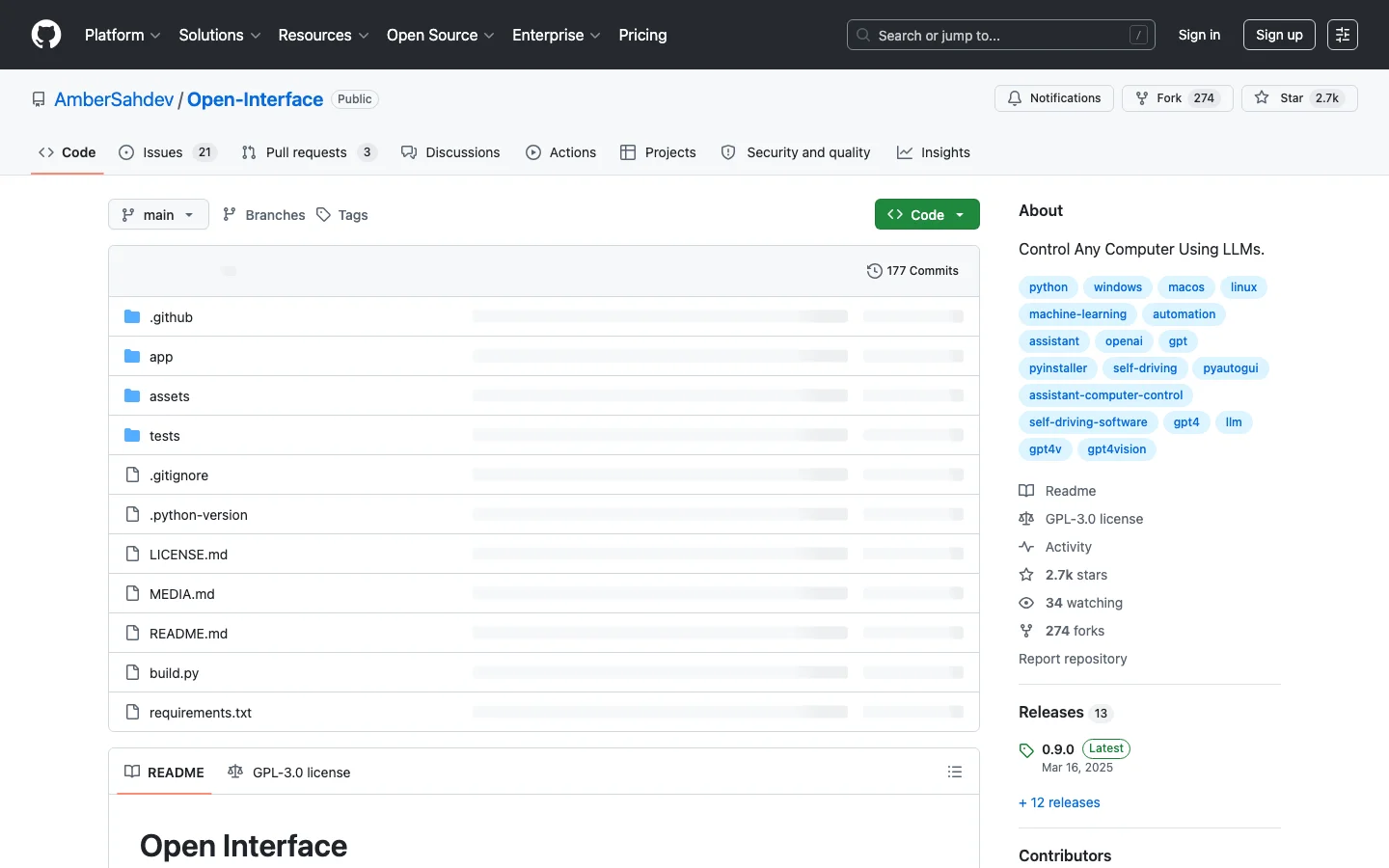Expand the Platform menu
Image resolution: width=1389 pixels, height=868 pixels.
click(123, 35)
